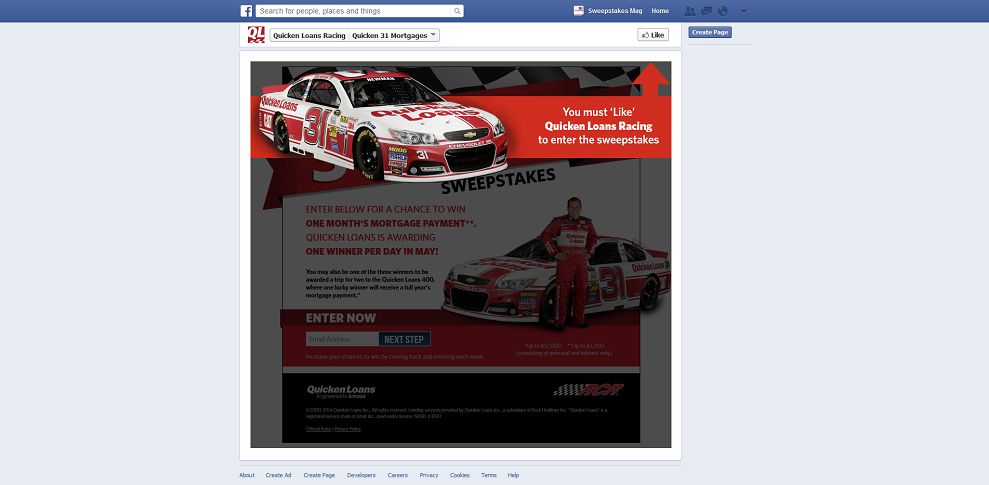Click 'ONE WINNER PER DAY IN MAY!' text
Viewport: 989px width, 485px height.
click(372, 252)
